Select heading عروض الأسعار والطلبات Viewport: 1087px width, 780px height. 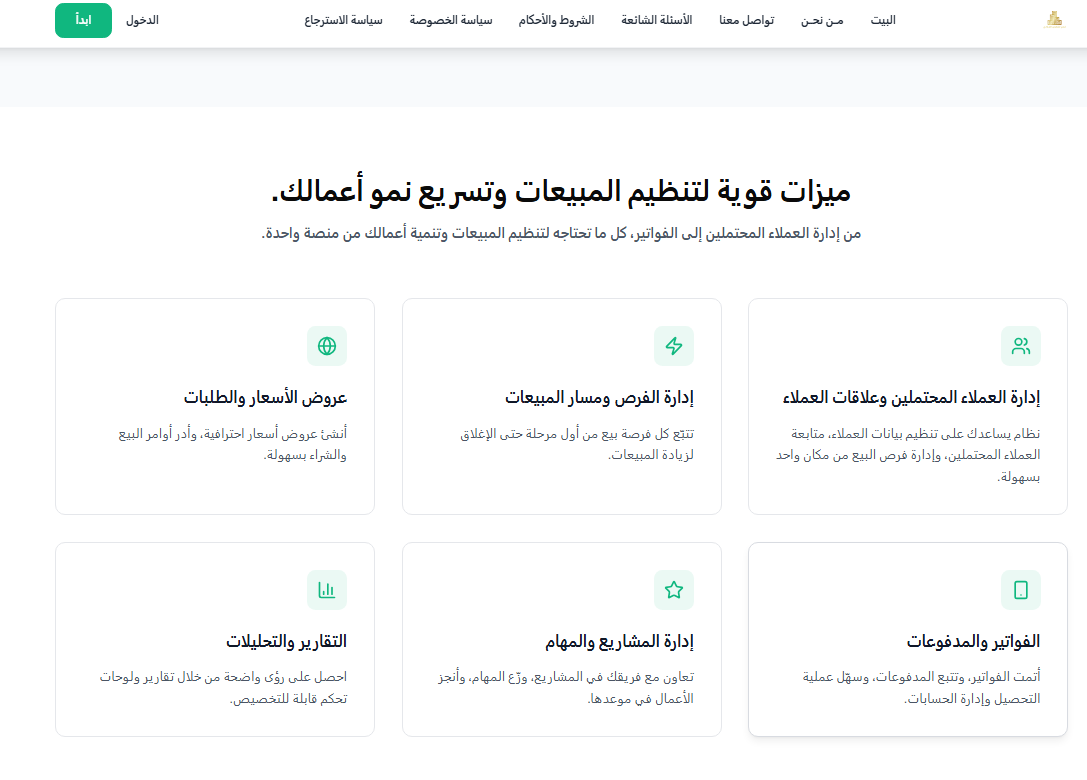pyautogui.click(x=266, y=397)
